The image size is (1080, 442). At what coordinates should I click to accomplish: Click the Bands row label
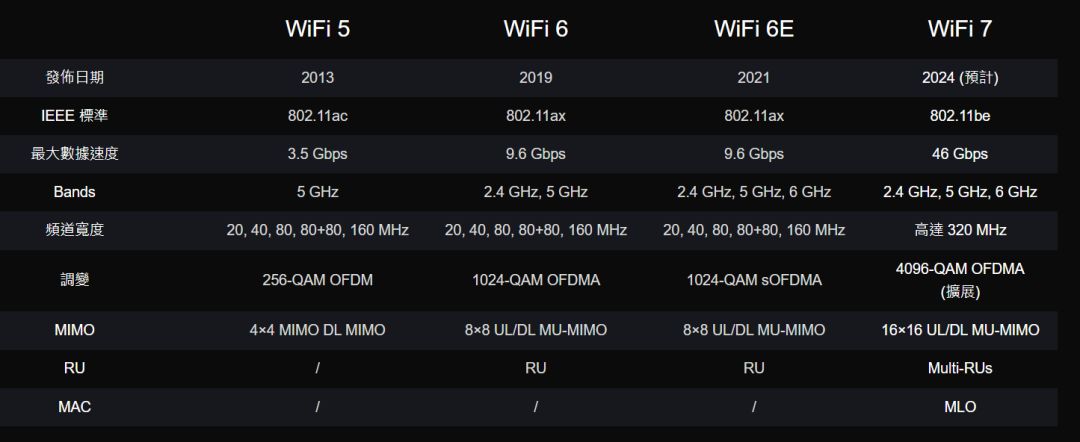coord(75,192)
